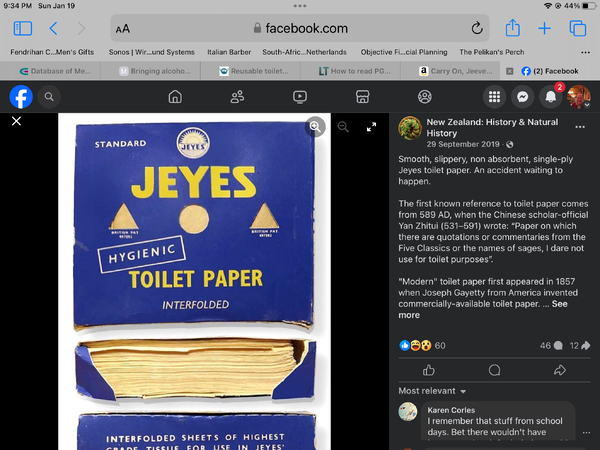The image size is (600, 450).
Task: Zoom in on the photo
Action: click(315, 127)
